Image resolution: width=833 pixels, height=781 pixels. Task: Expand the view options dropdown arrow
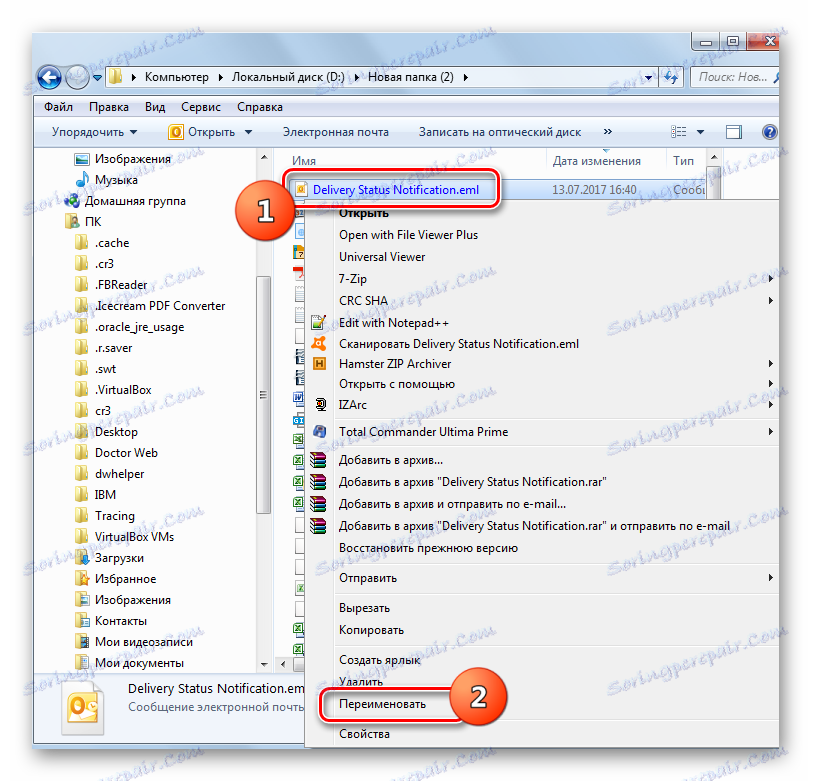pyautogui.click(x=700, y=132)
